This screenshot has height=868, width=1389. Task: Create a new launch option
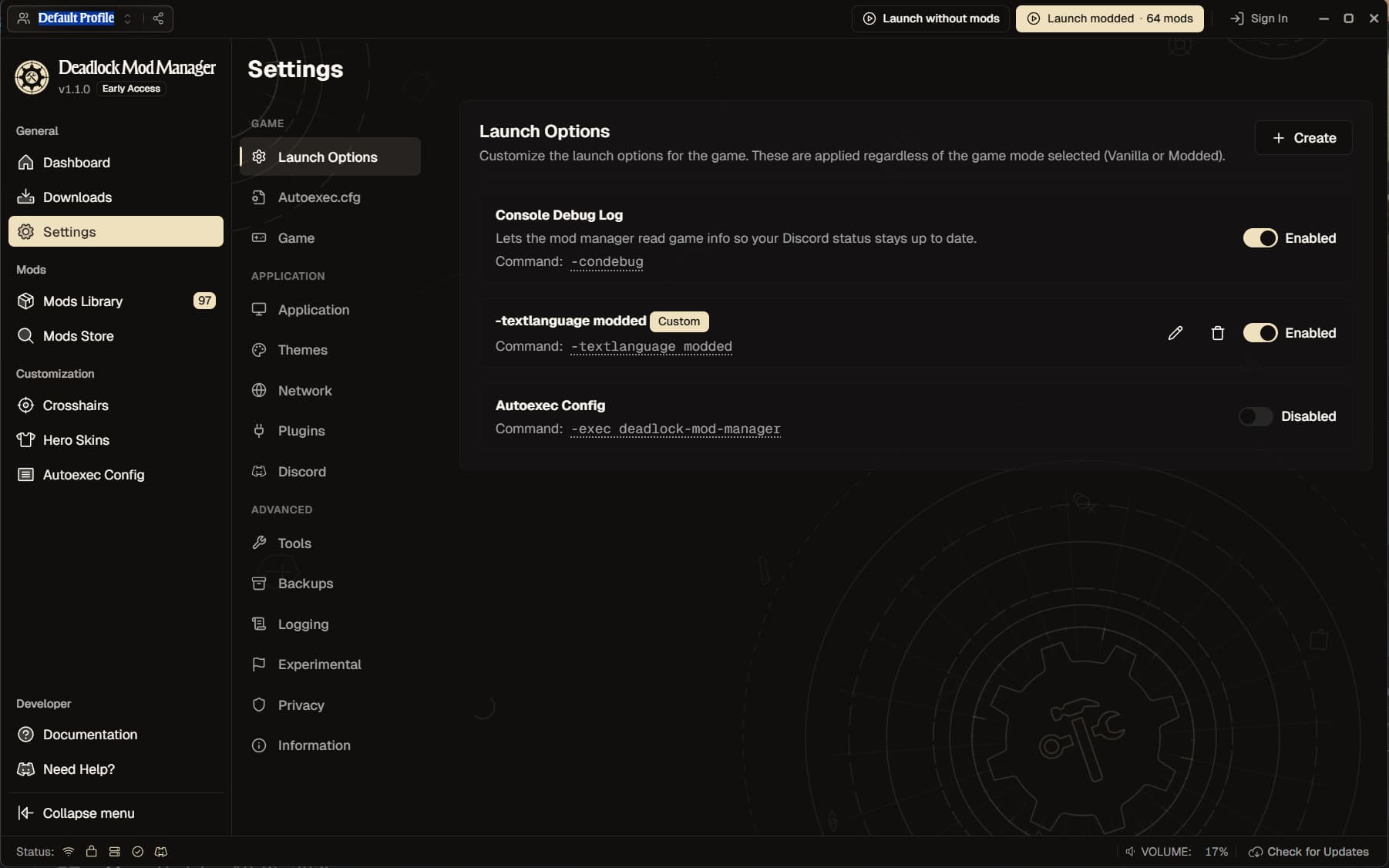[x=1303, y=138]
